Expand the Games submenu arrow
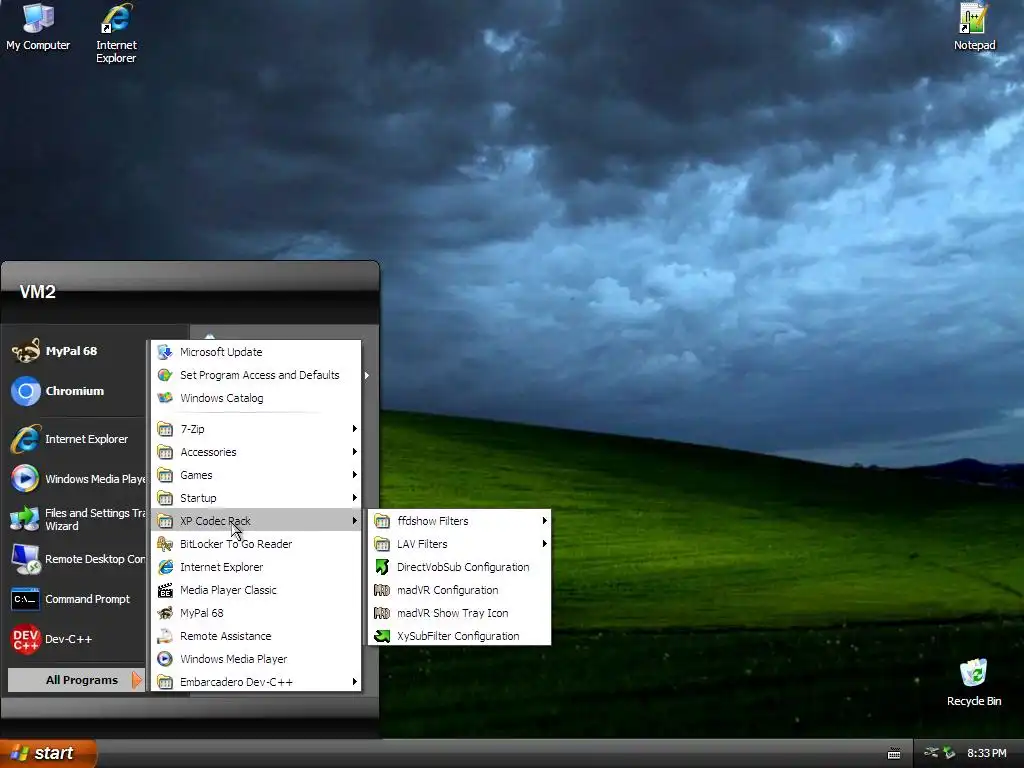This screenshot has height=768, width=1024. pos(355,475)
